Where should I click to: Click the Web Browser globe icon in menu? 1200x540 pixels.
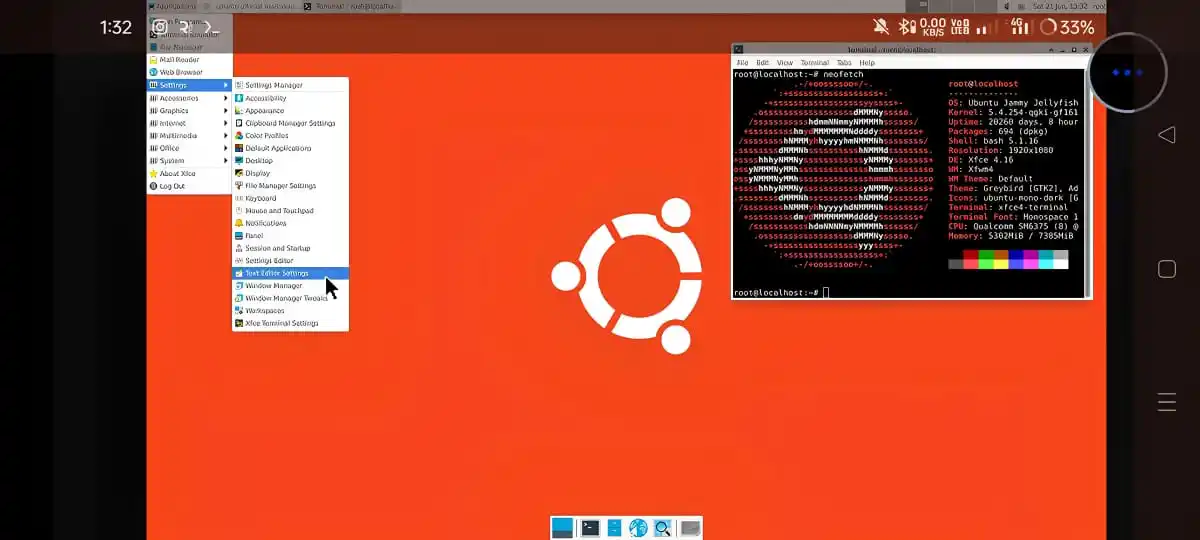(x=153, y=72)
